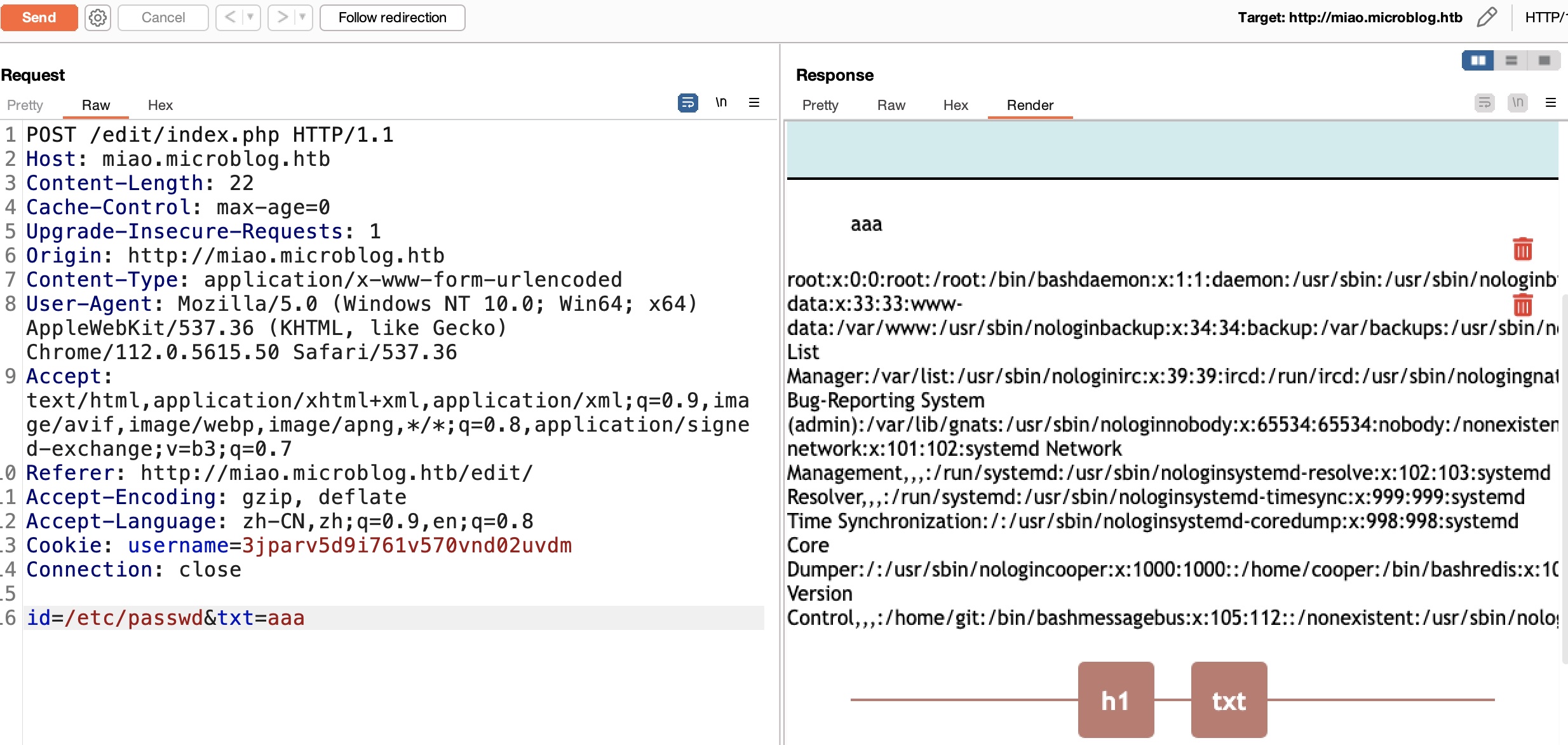Viewport: 1568px width, 745px height.
Task: Click the pencil icon to edit target
Action: pyautogui.click(x=1487, y=17)
